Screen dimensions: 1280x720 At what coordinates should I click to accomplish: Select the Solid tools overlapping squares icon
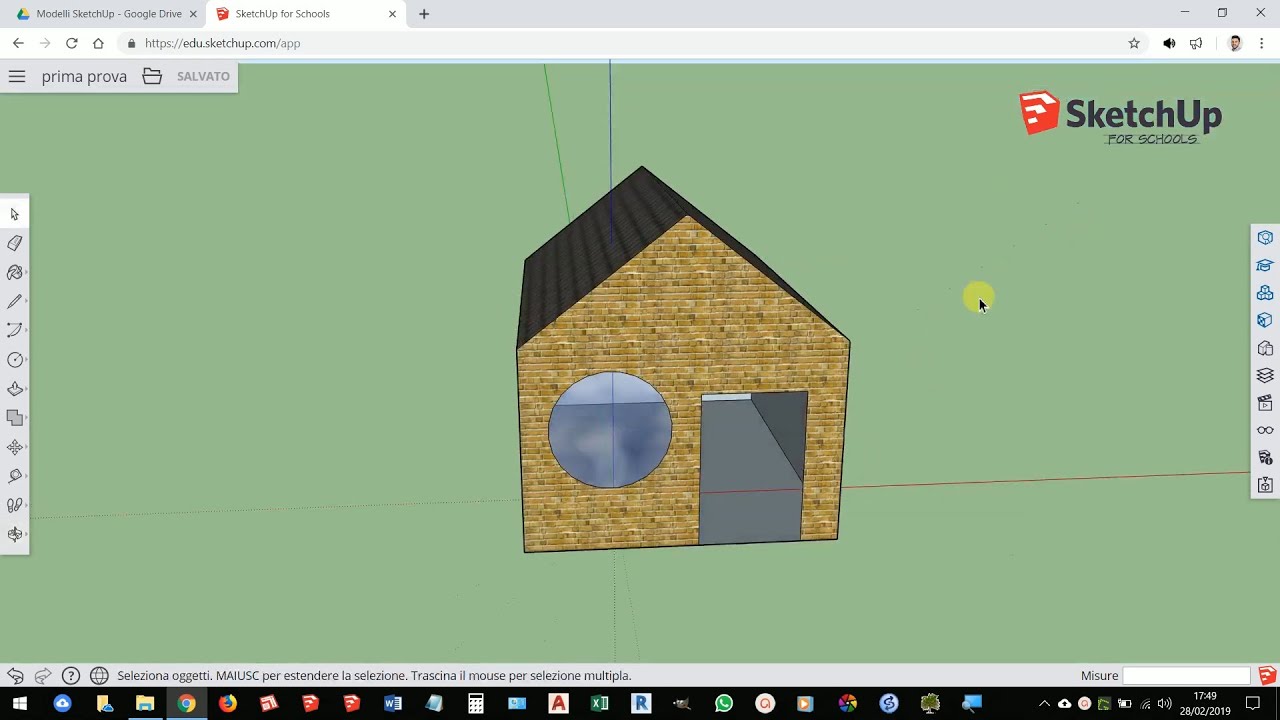pyautogui.click(x=14, y=418)
